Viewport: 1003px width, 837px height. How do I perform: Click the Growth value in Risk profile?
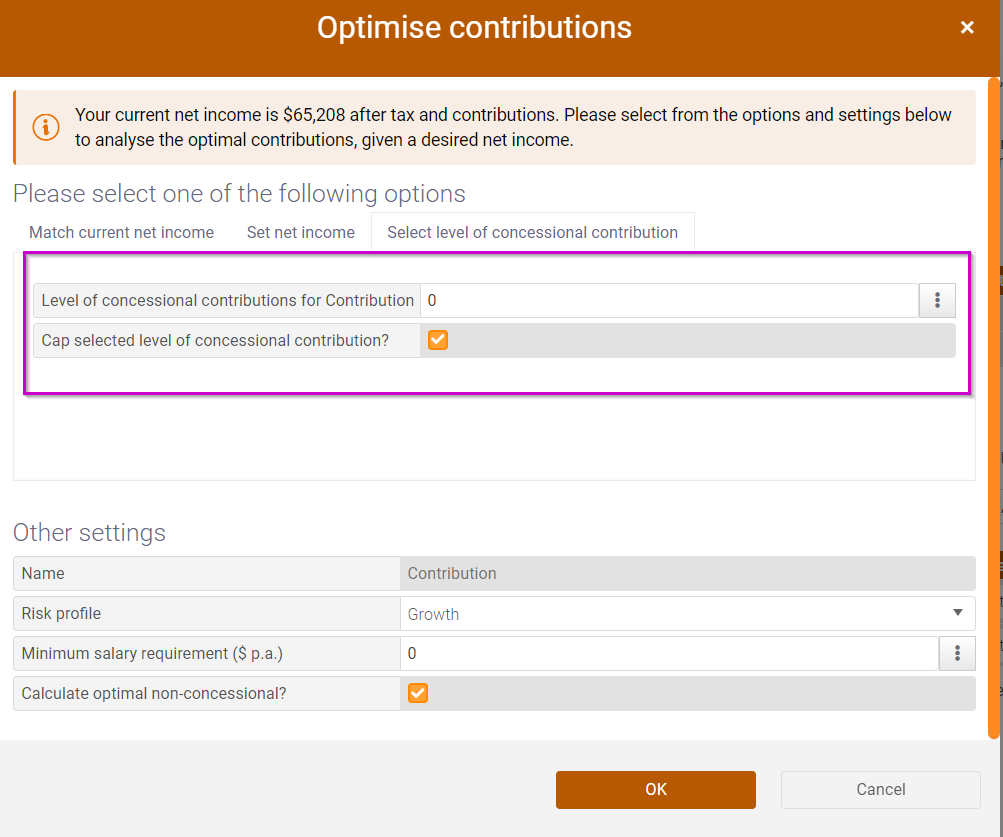[x=434, y=614]
